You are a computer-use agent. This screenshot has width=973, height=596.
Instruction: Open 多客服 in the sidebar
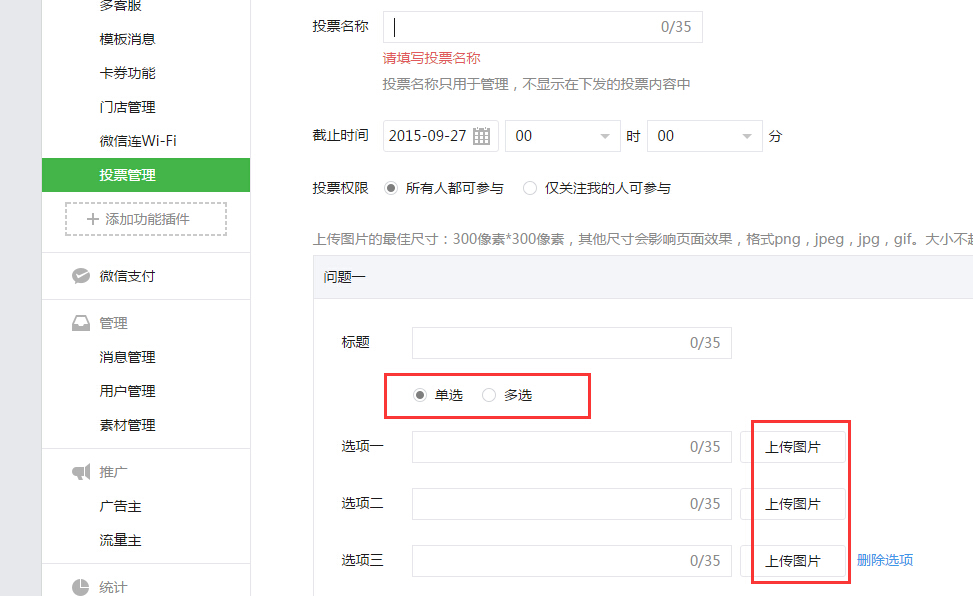pyautogui.click(x=120, y=6)
